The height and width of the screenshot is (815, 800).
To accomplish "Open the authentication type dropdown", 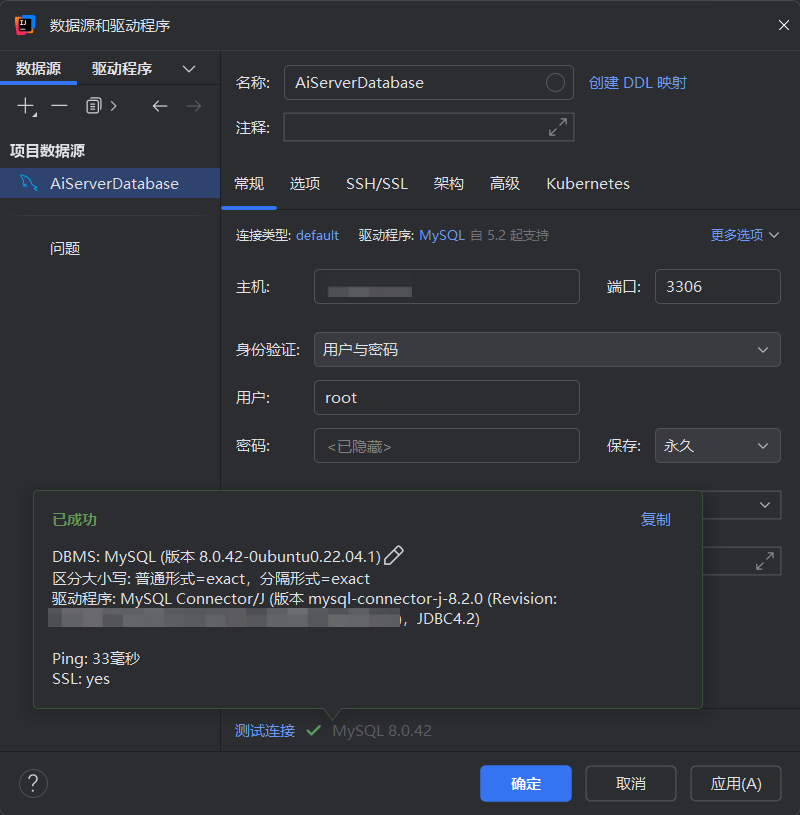I will 547,350.
